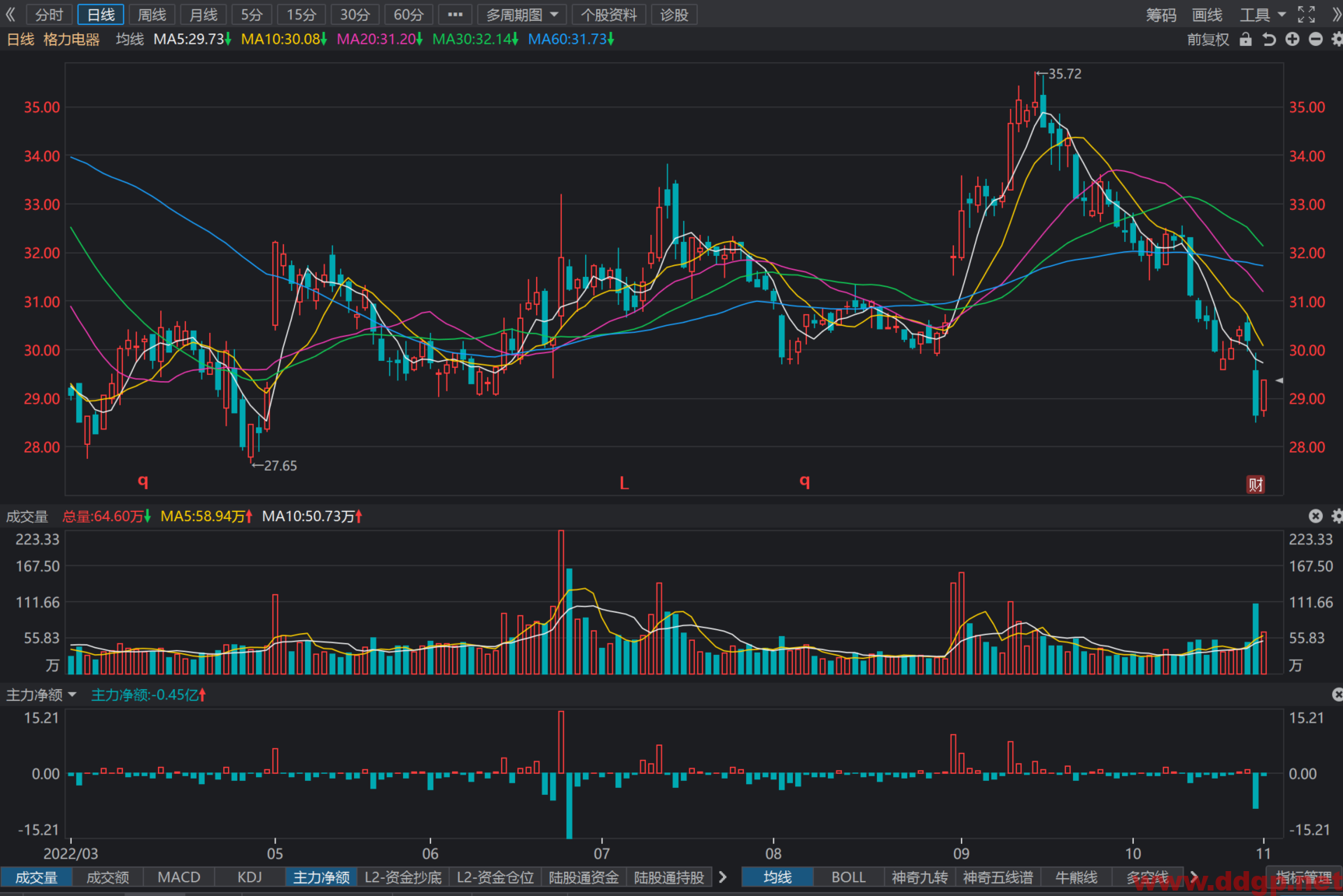This screenshot has width=1343, height=896.
Task: Select the 日线 daily period
Action: 100,14
